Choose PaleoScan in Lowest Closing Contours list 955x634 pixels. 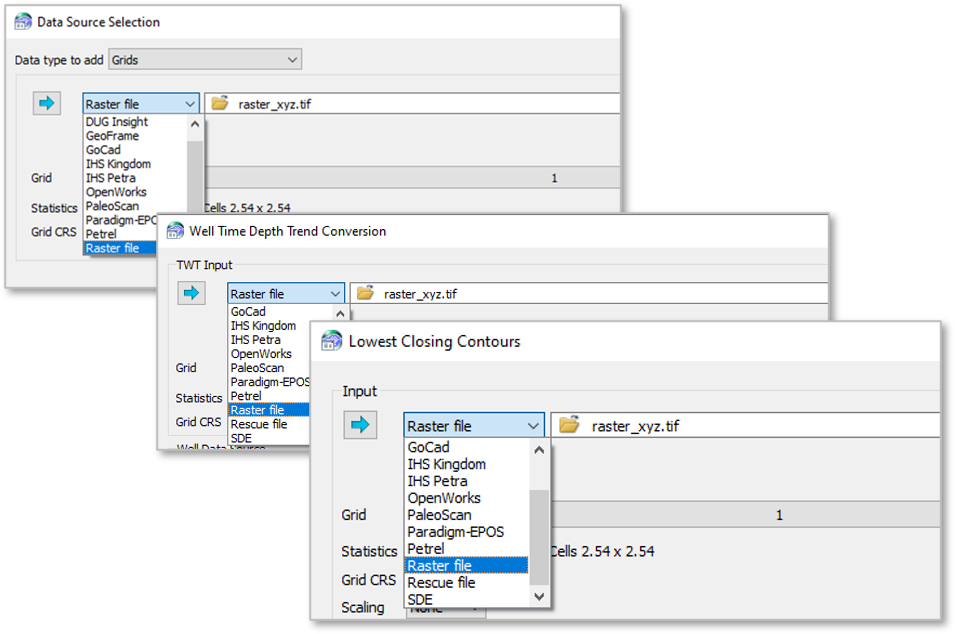439,515
